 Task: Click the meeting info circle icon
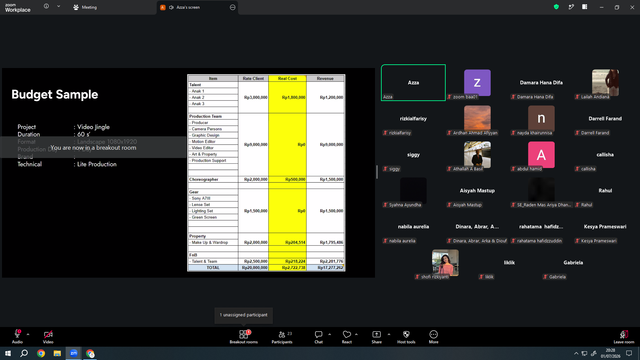(46, 7)
